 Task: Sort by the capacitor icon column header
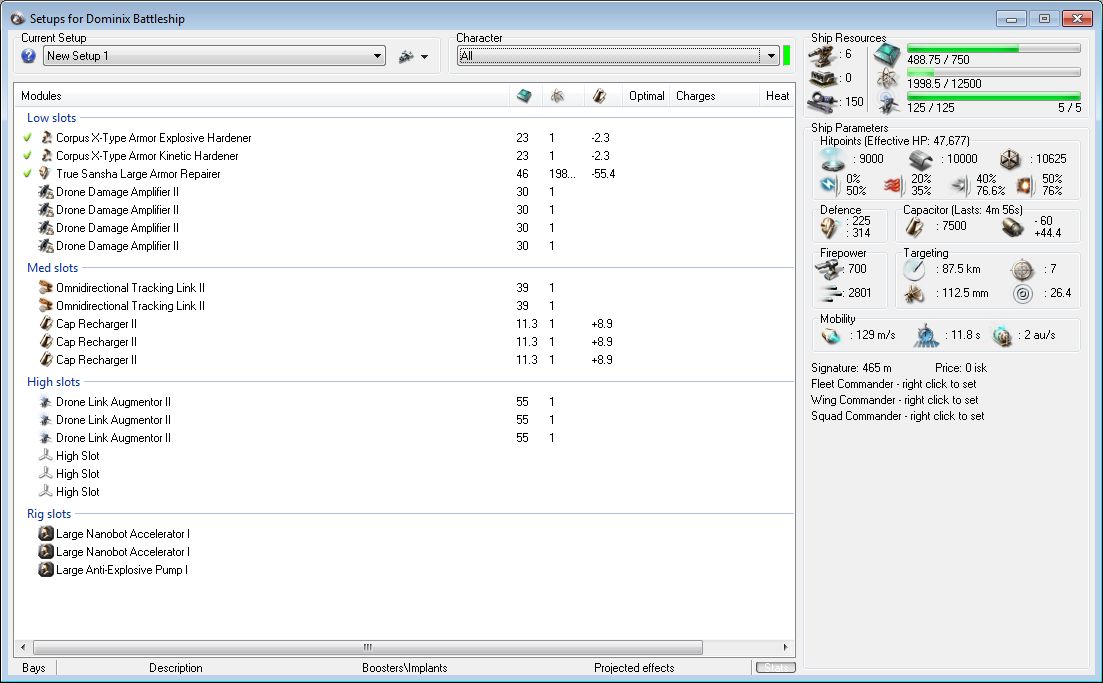[602, 96]
